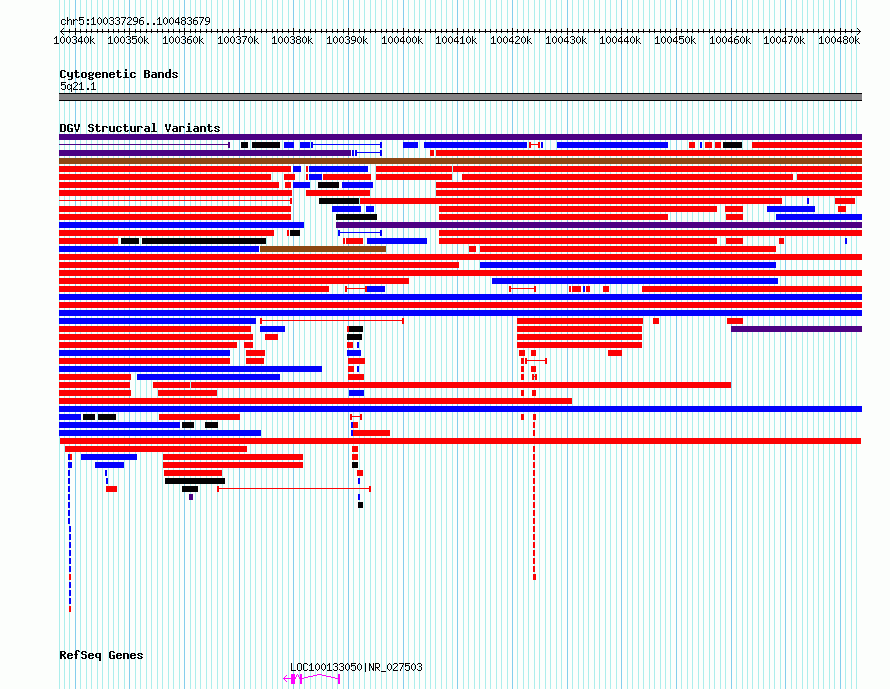This screenshot has height=689, width=890.
Task: Click the LOC100133050|NR_027503 gene label
Action: 356,667
